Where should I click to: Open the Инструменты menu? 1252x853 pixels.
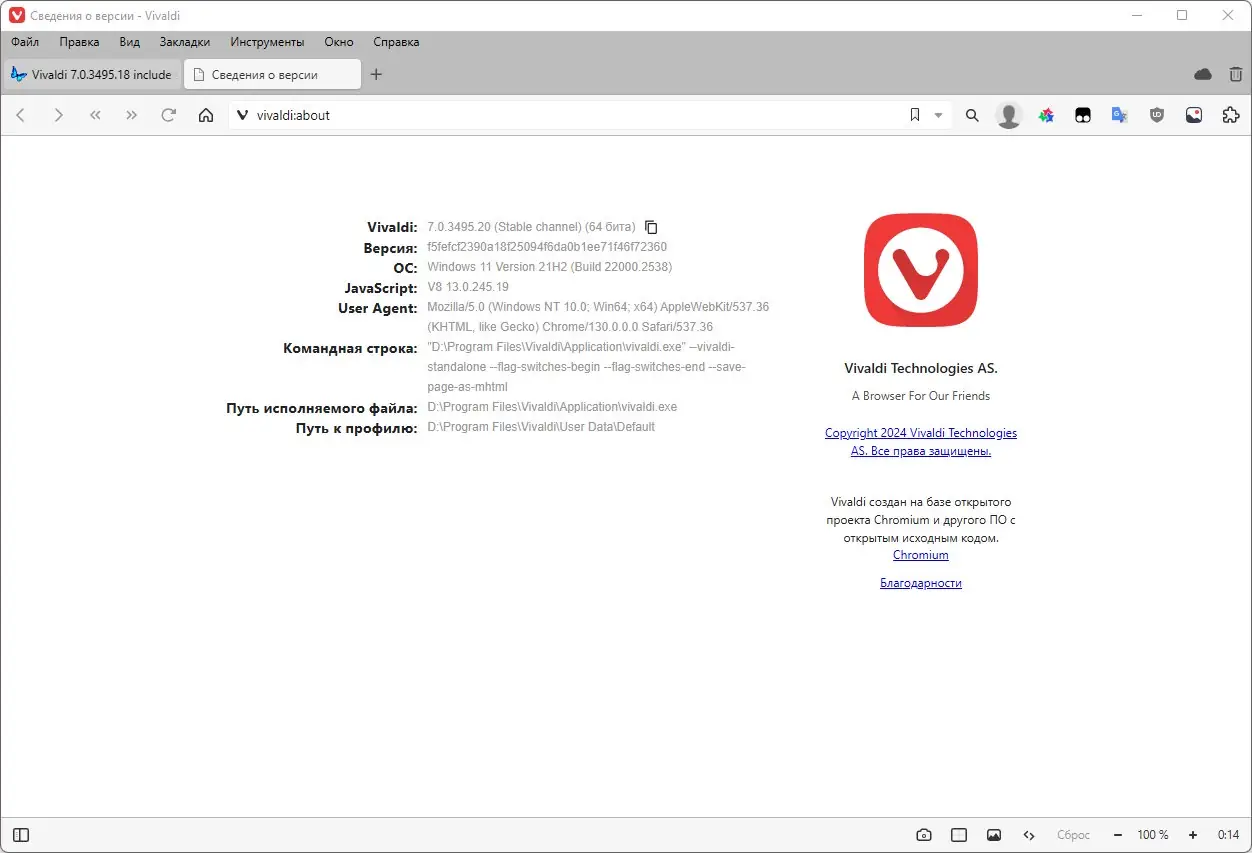266,42
